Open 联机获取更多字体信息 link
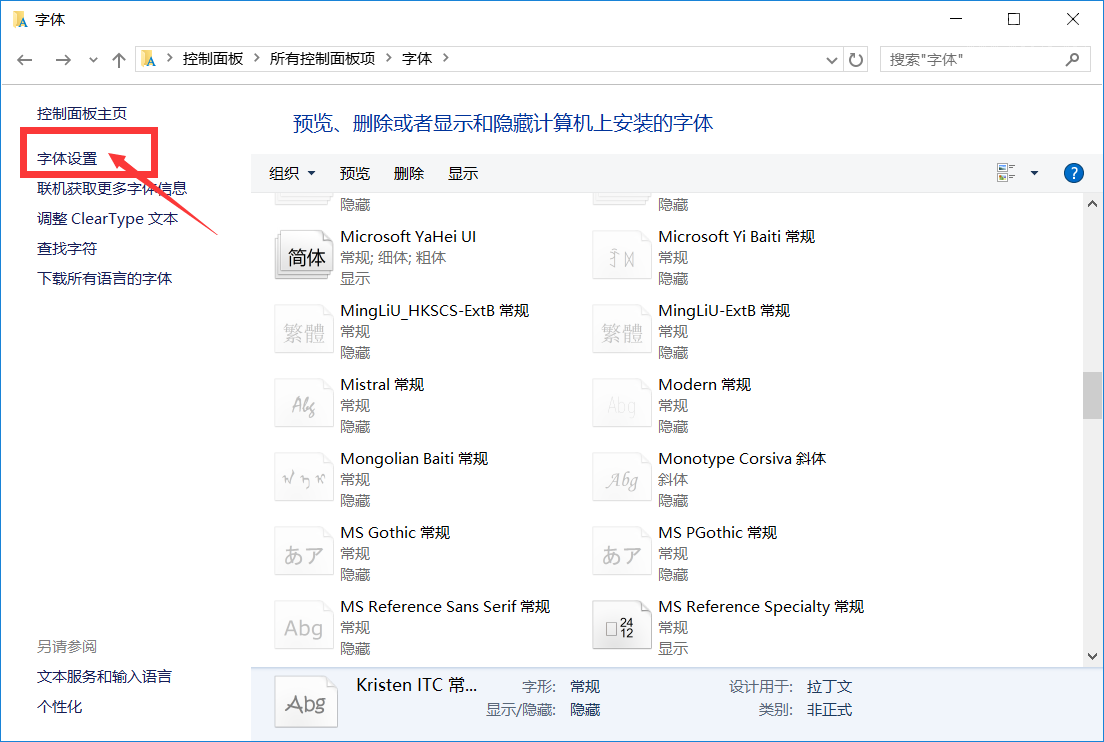 tap(112, 188)
